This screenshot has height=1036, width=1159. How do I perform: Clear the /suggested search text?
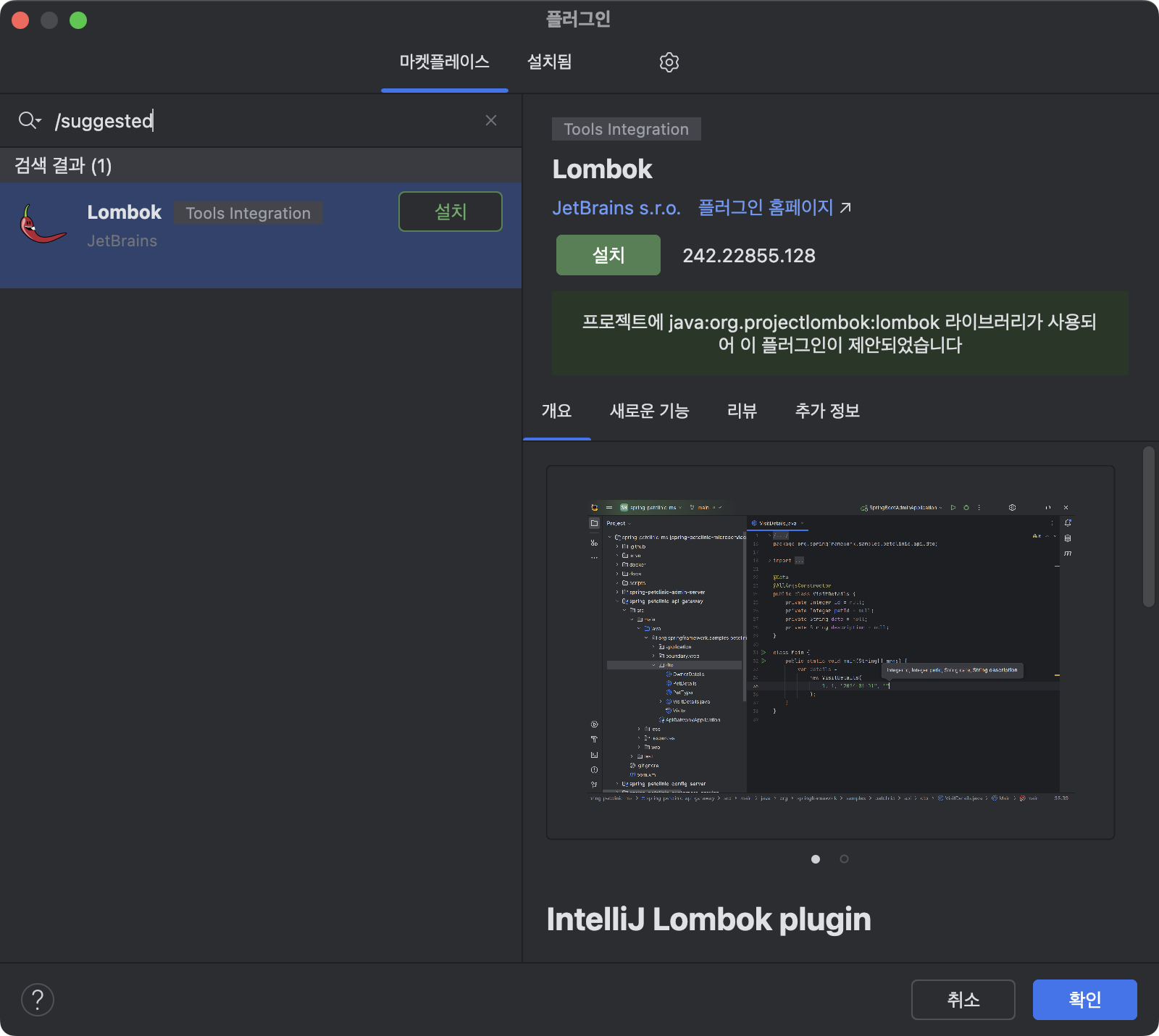pos(491,120)
